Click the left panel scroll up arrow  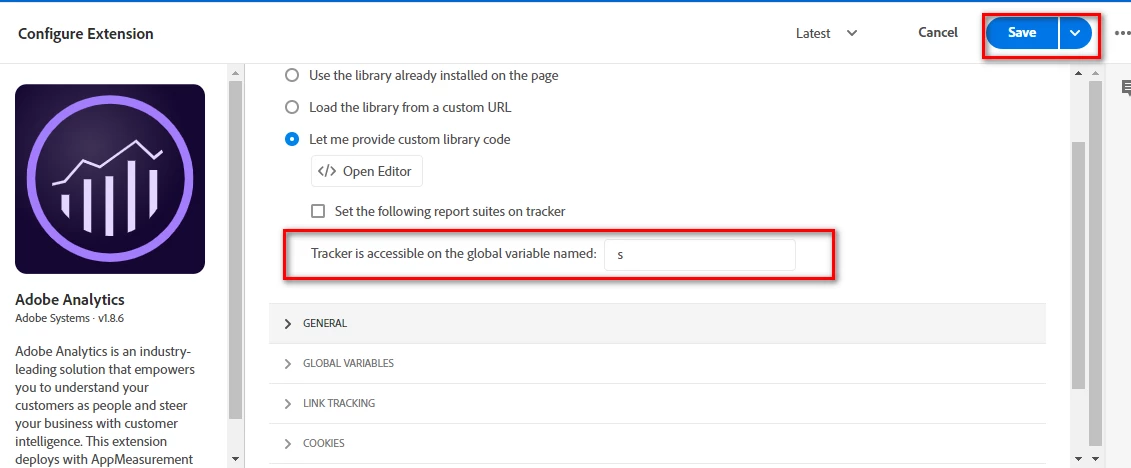point(235,73)
